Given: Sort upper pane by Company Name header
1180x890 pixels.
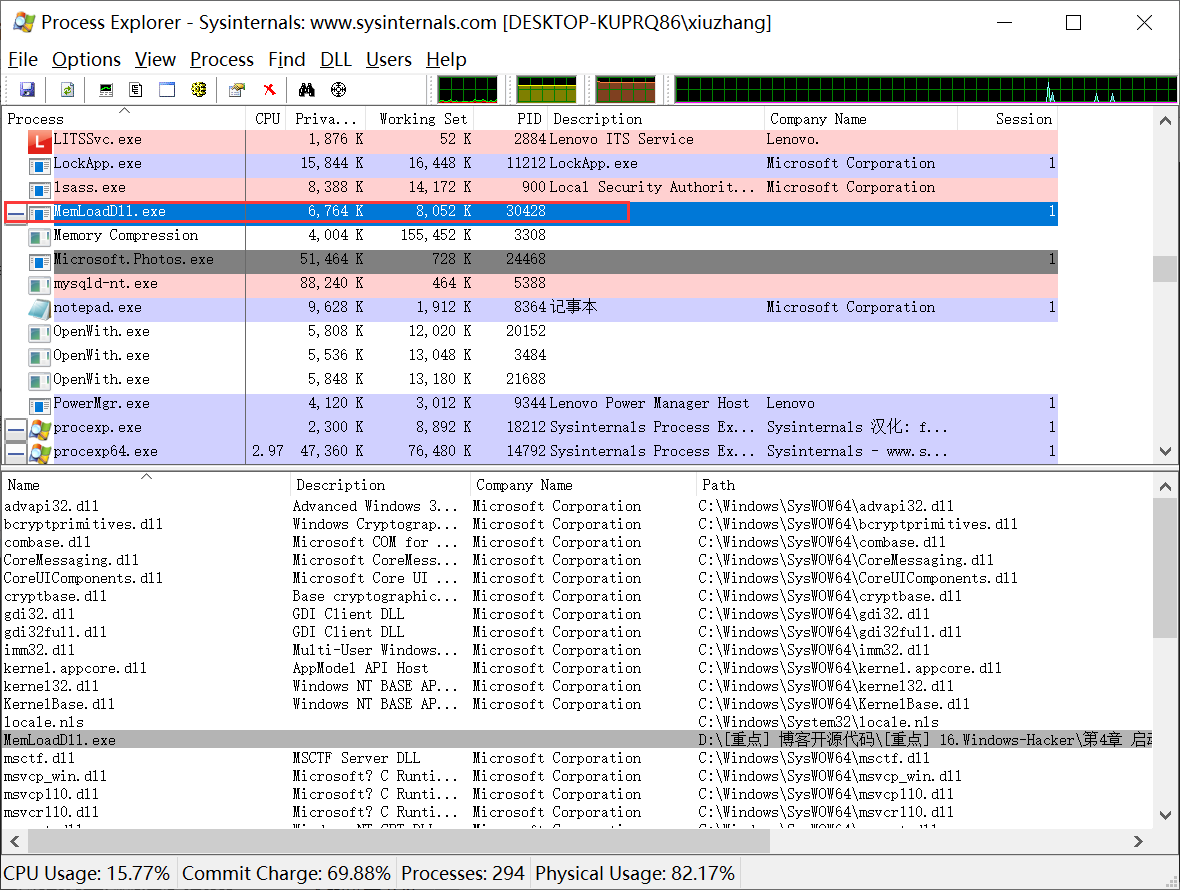Looking at the screenshot, I should tap(861, 119).
